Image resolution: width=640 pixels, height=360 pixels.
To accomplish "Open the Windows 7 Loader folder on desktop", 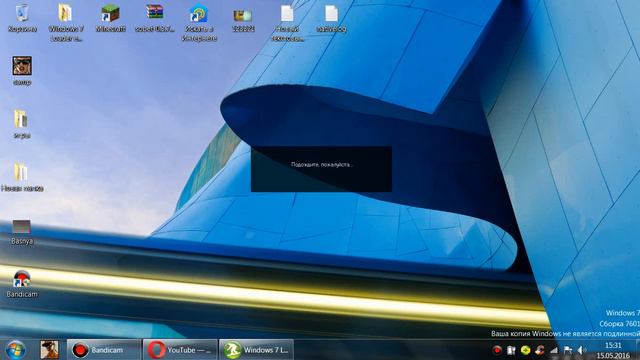I will (65, 22).
